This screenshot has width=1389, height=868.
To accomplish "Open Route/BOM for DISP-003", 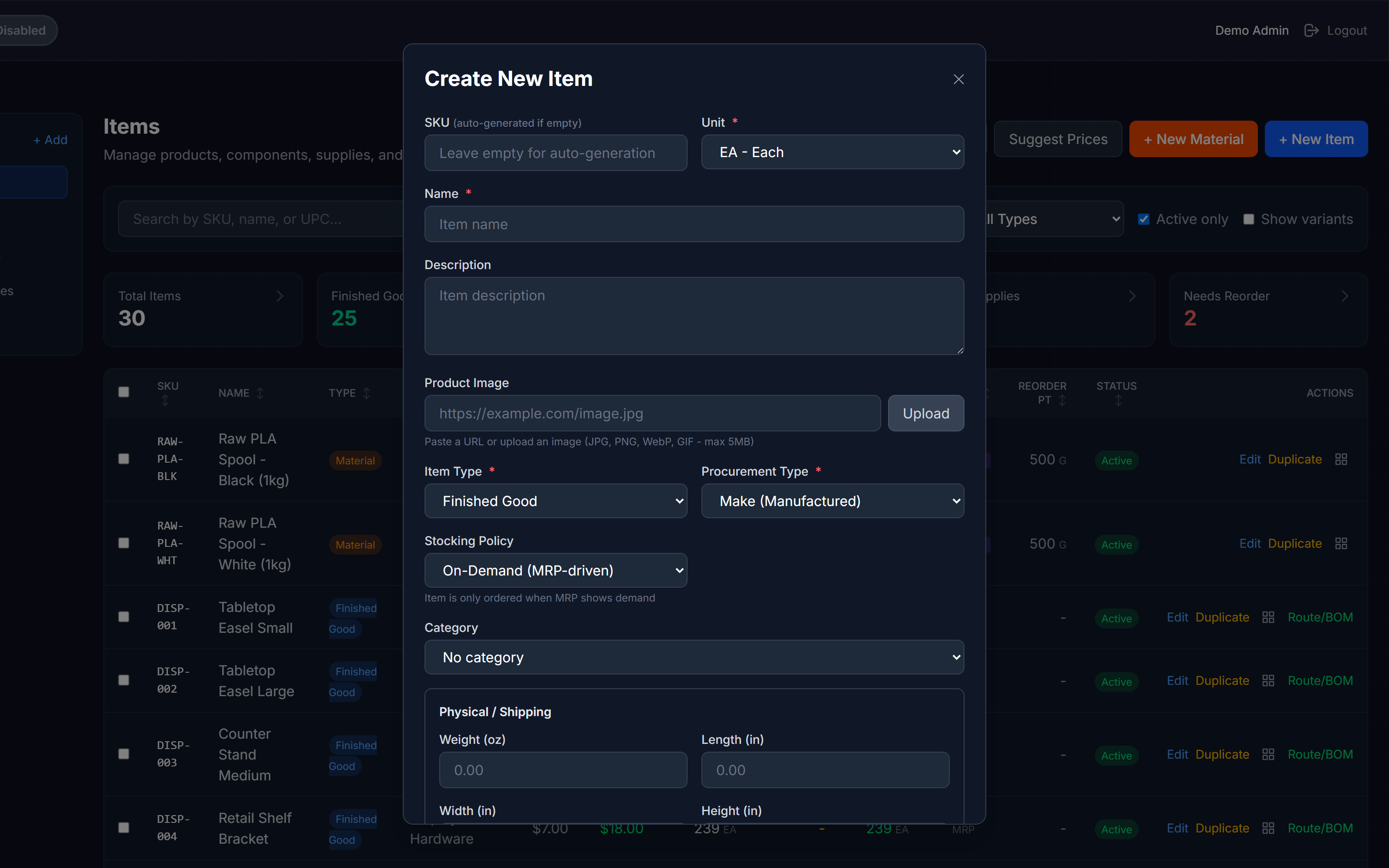I will point(1320,754).
